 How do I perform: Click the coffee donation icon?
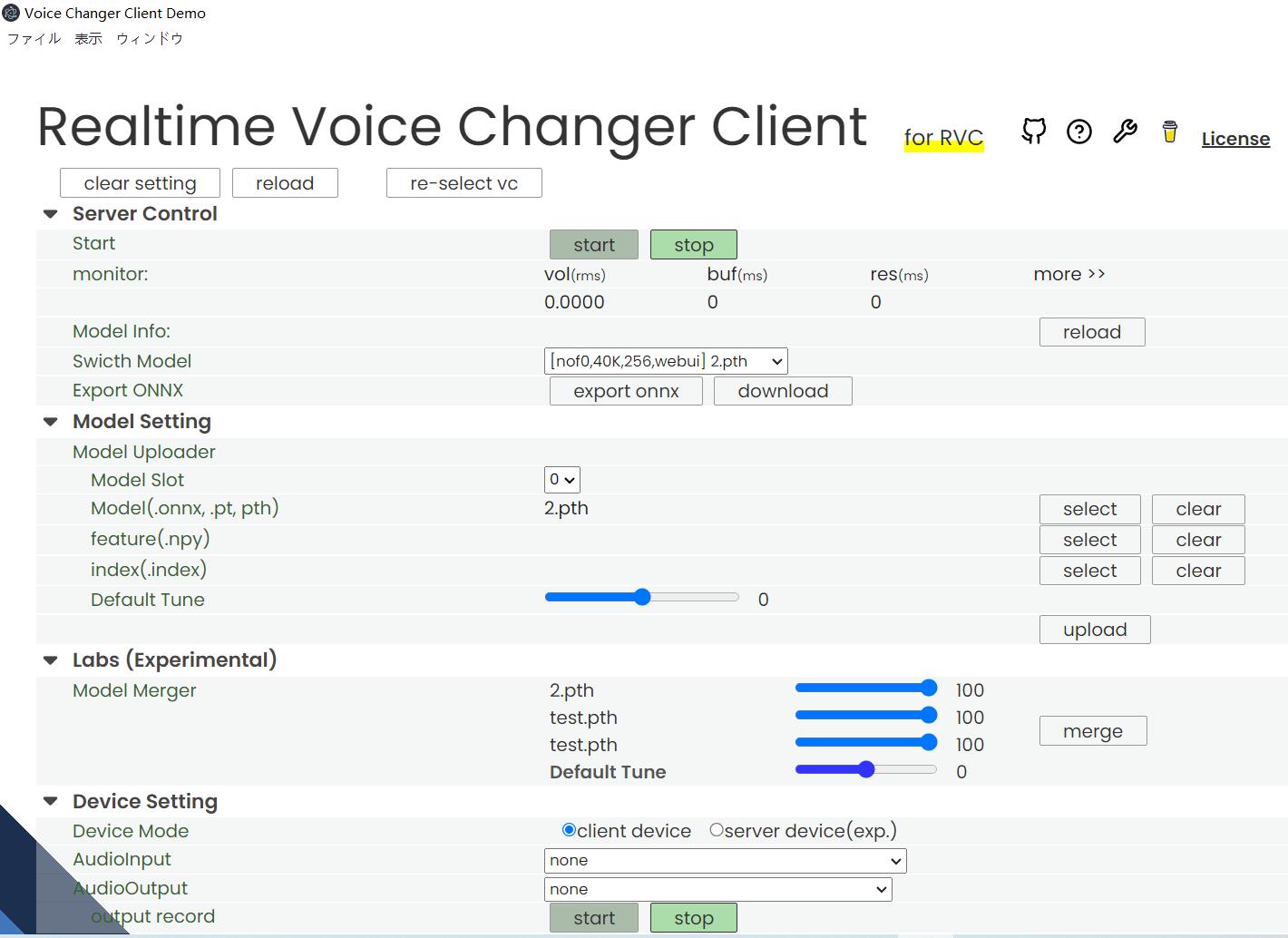coord(1169,132)
